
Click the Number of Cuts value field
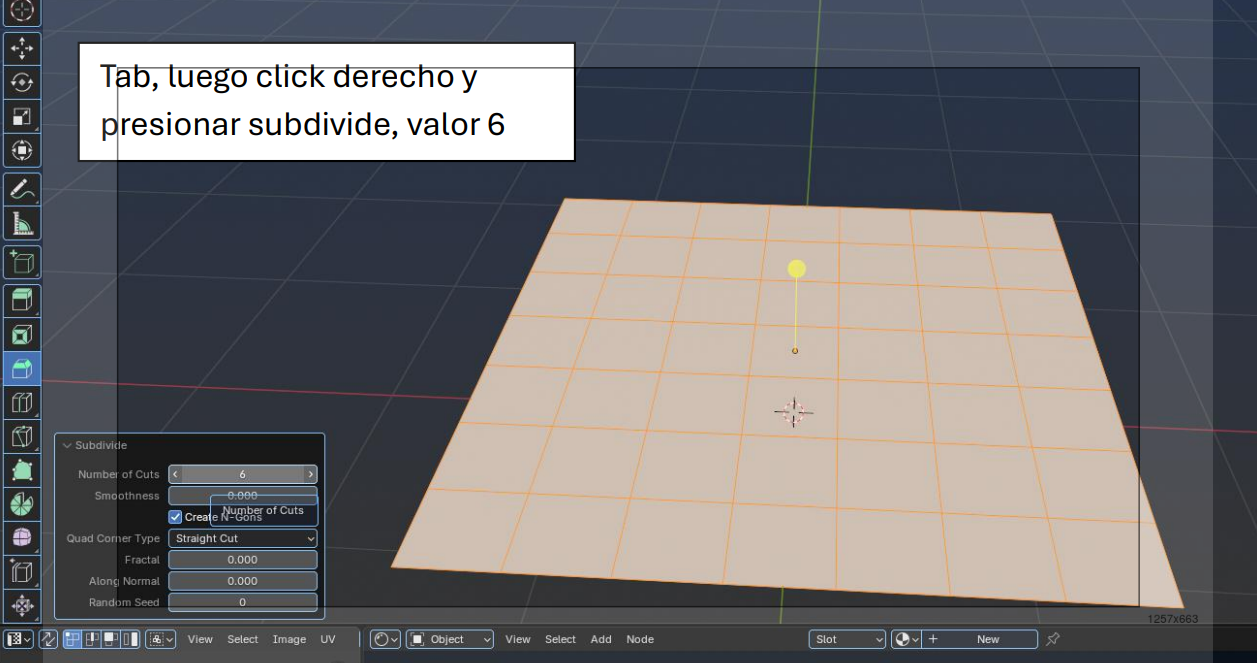coord(243,474)
